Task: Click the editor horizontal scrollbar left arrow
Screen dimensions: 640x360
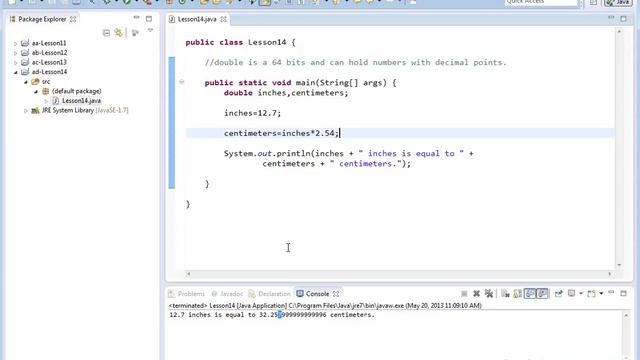Action: tap(188, 274)
